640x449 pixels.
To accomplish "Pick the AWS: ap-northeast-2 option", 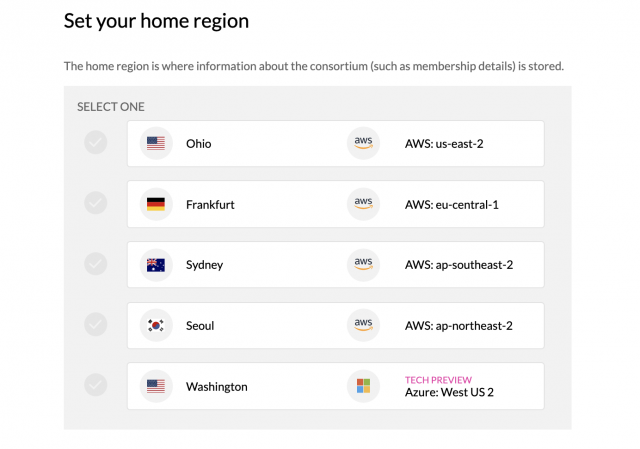I will pyautogui.click(x=459, y=326).
